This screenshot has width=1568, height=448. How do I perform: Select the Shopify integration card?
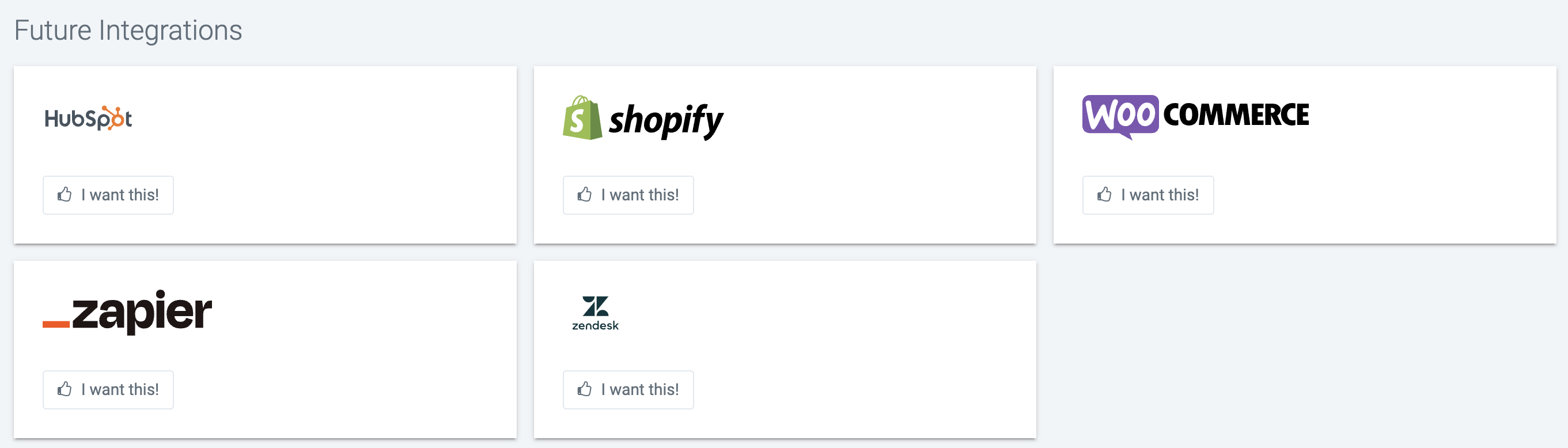pos(785,155)
